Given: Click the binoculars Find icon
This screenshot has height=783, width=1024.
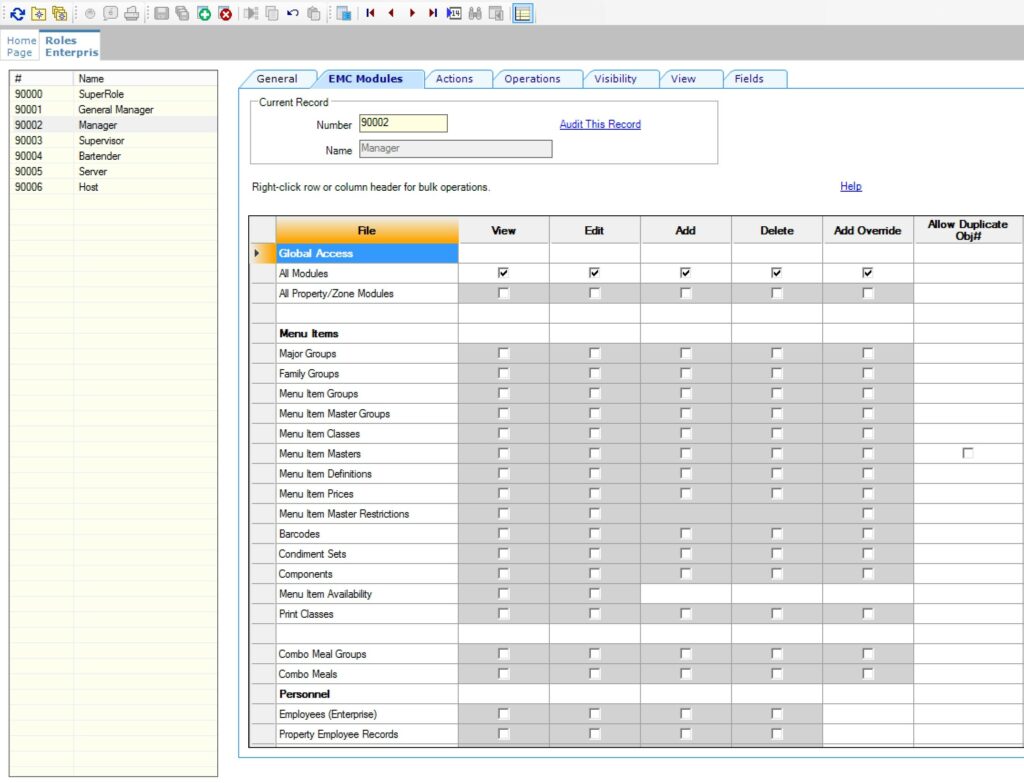Looking at the screenshot, I should tap(475, 13).
